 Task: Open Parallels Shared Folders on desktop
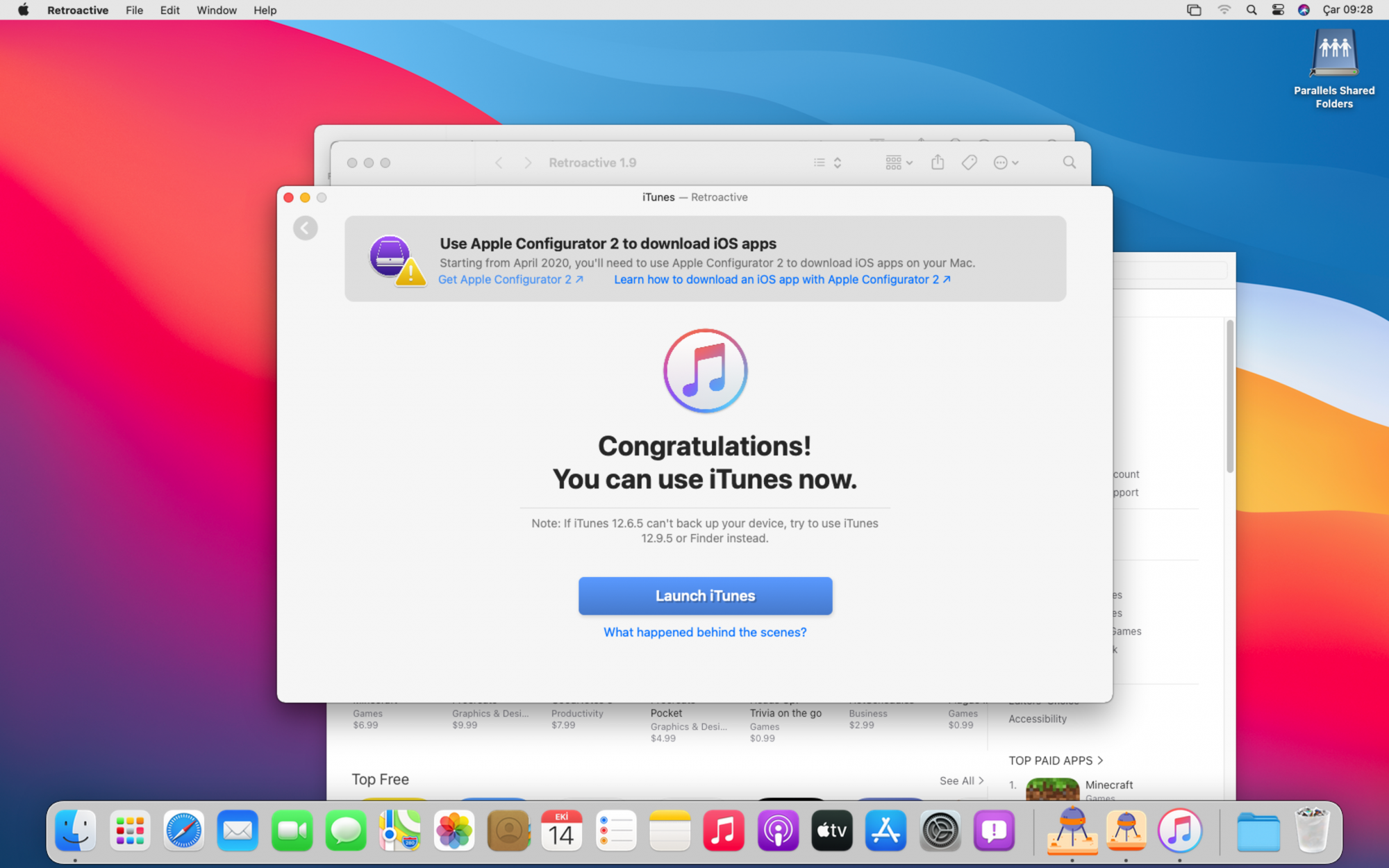coord(1333,69)
